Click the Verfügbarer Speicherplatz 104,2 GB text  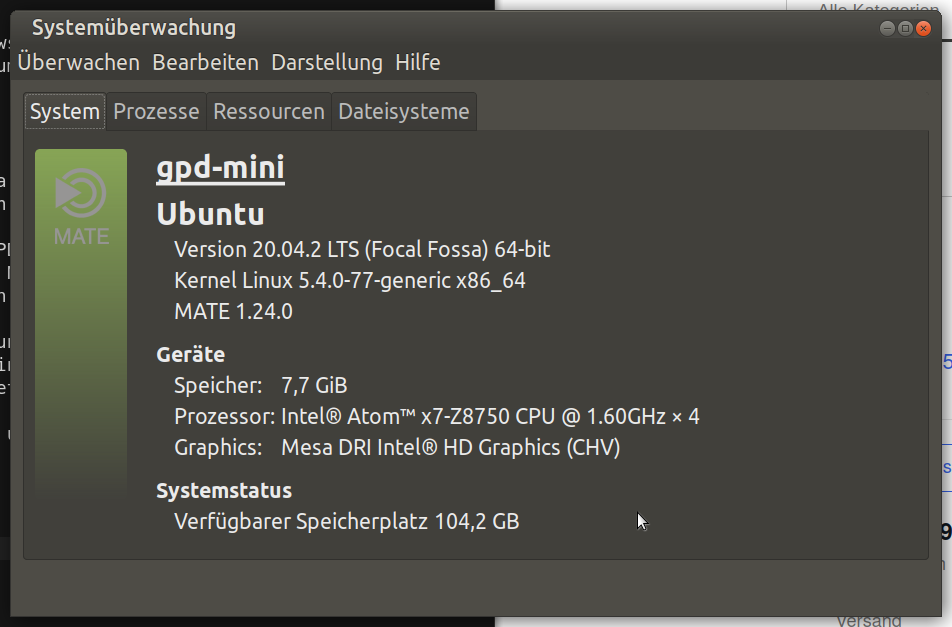346,521
